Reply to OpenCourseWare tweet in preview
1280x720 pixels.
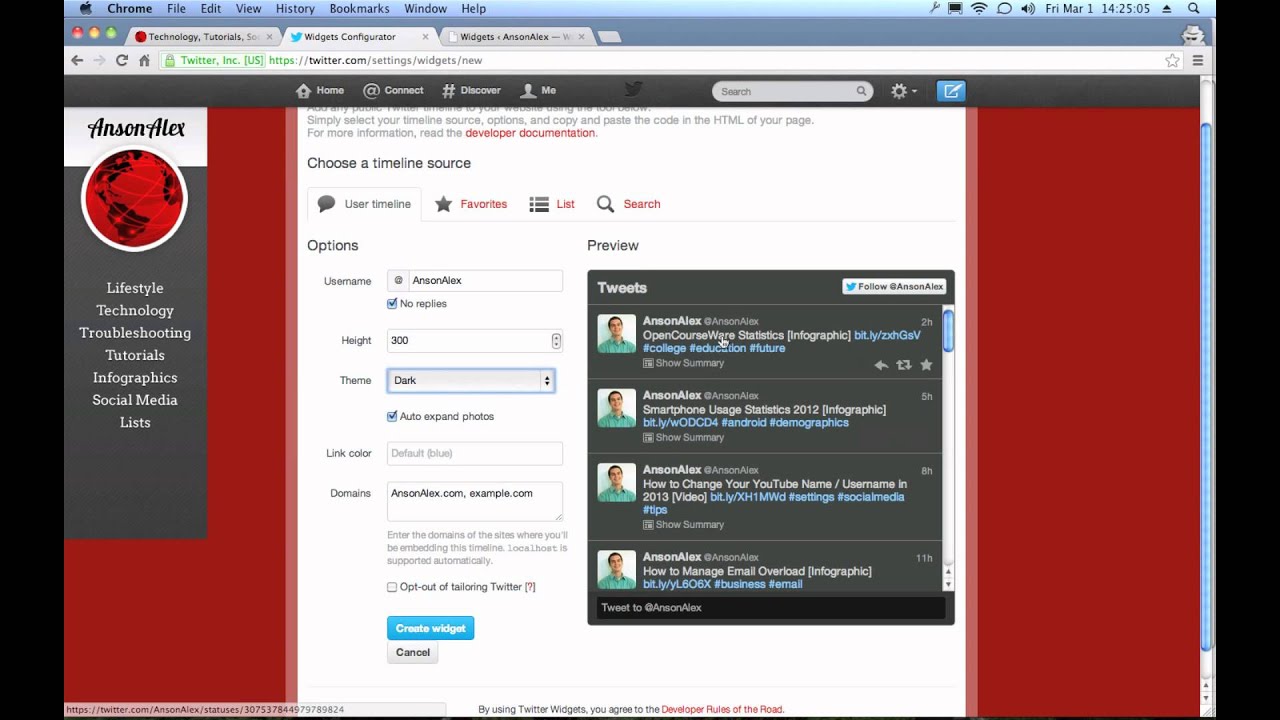(x=881, y=365)
